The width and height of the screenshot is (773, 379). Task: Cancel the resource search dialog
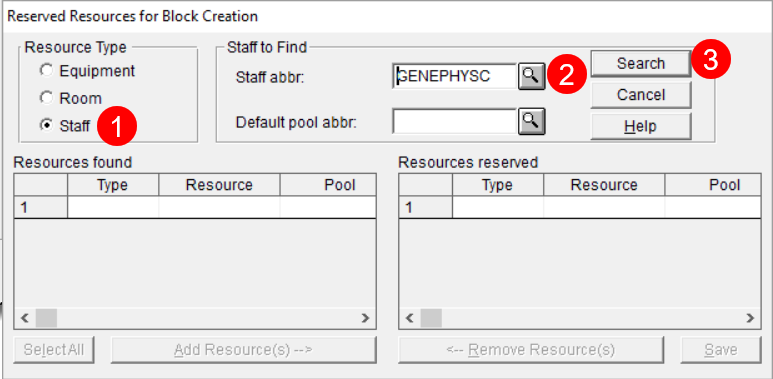point(640,95)
